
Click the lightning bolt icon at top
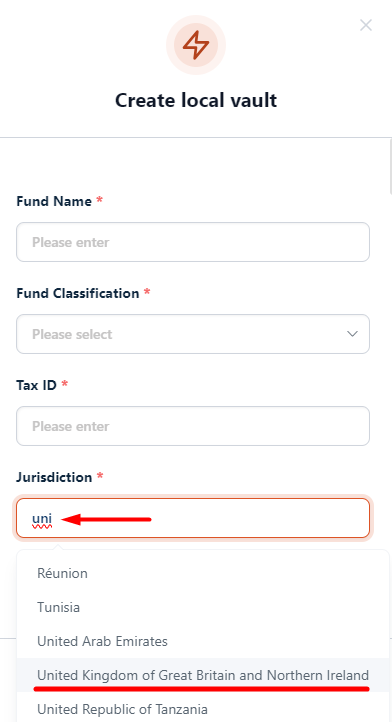[196, 45]
